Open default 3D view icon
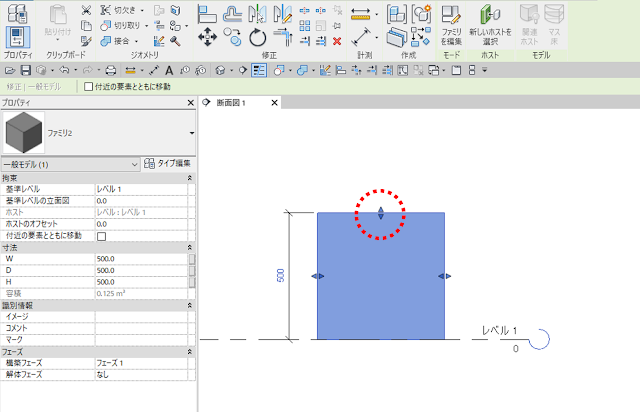This screenshot has height=412, width=640. [220, 71]
